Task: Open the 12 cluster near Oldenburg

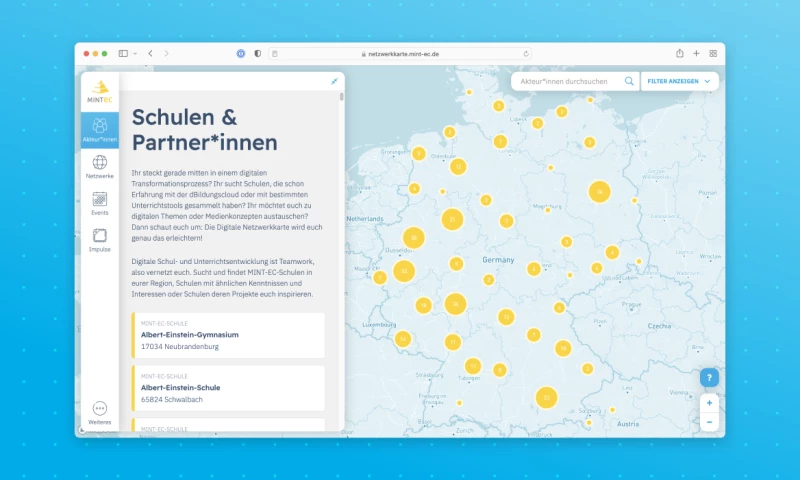Action: pos(458,167)
